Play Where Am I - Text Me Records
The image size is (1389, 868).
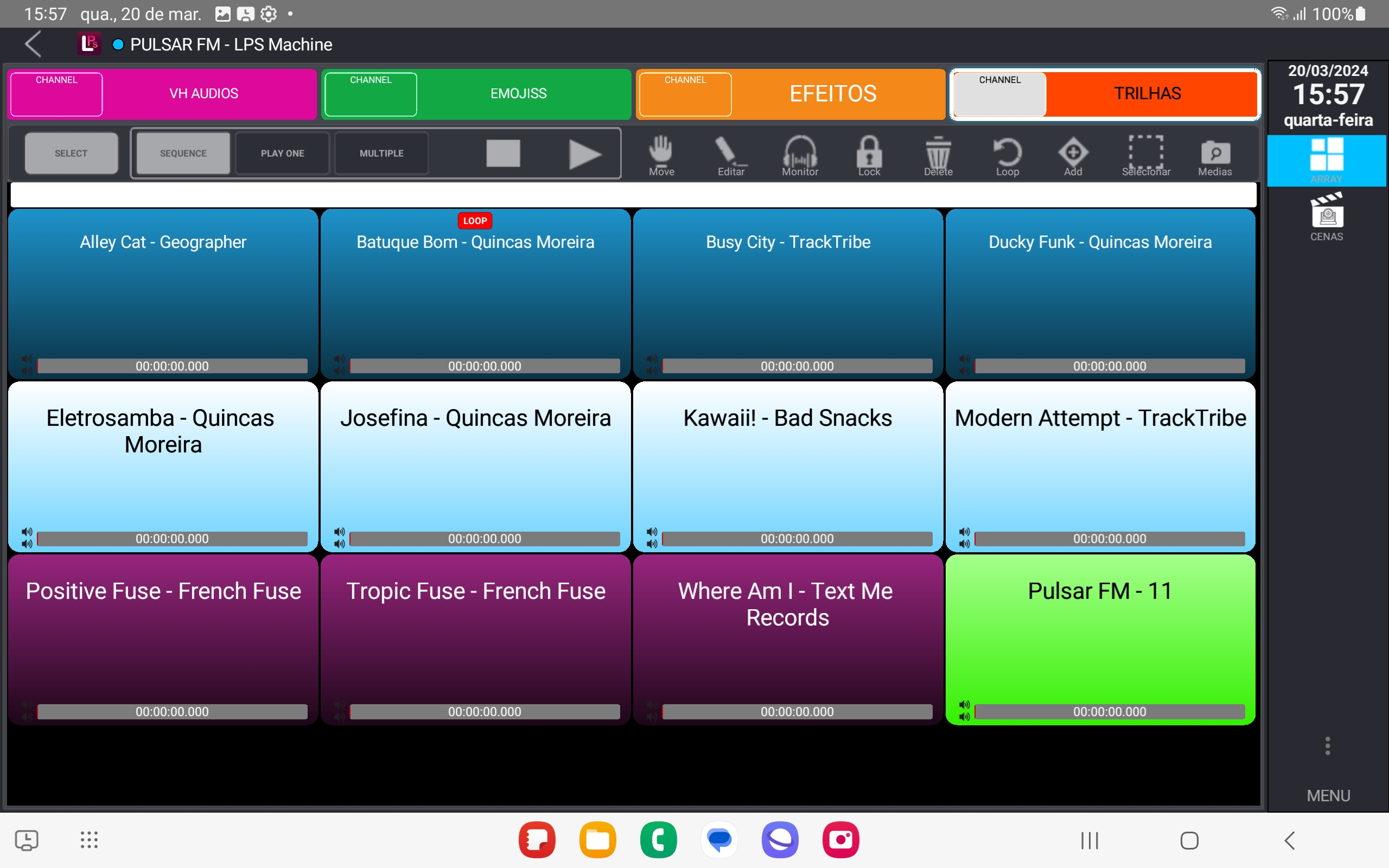pos(788,639)
